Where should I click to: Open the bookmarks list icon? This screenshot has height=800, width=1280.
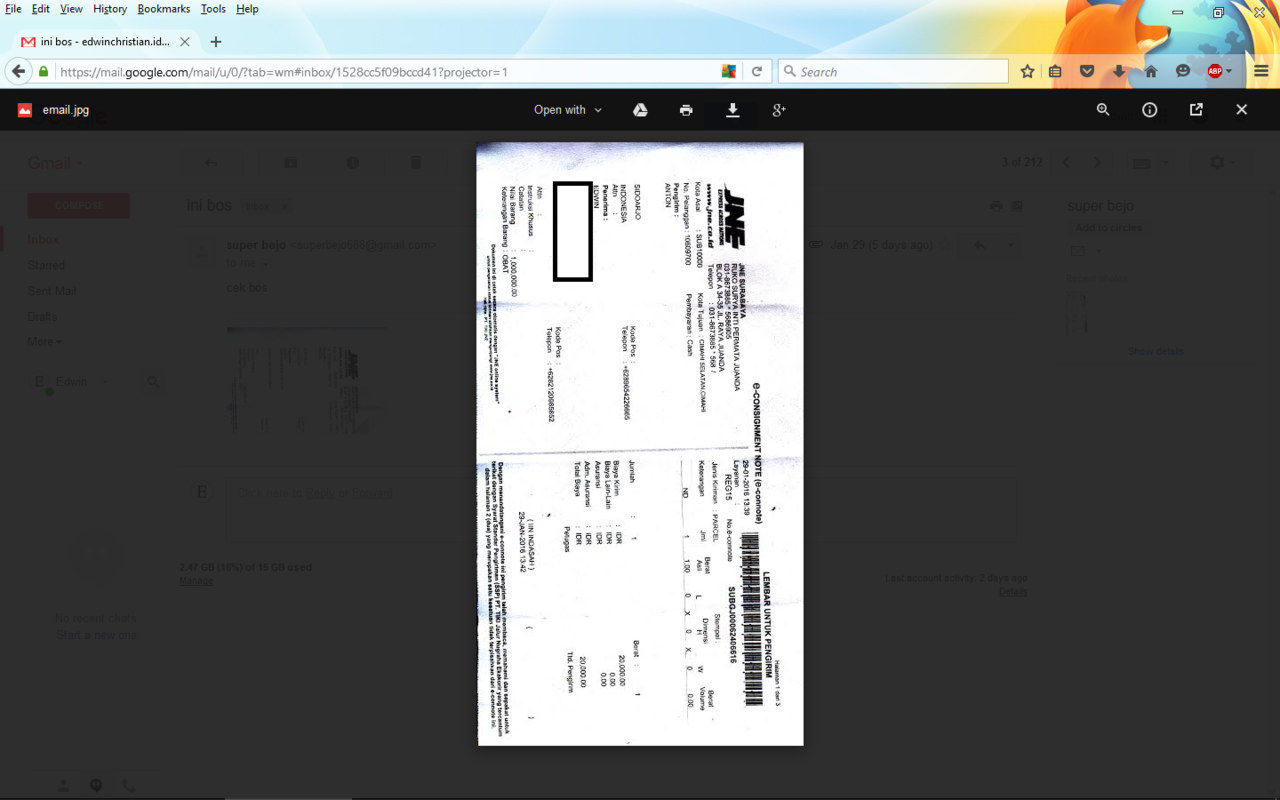(x=1055, y=72)
